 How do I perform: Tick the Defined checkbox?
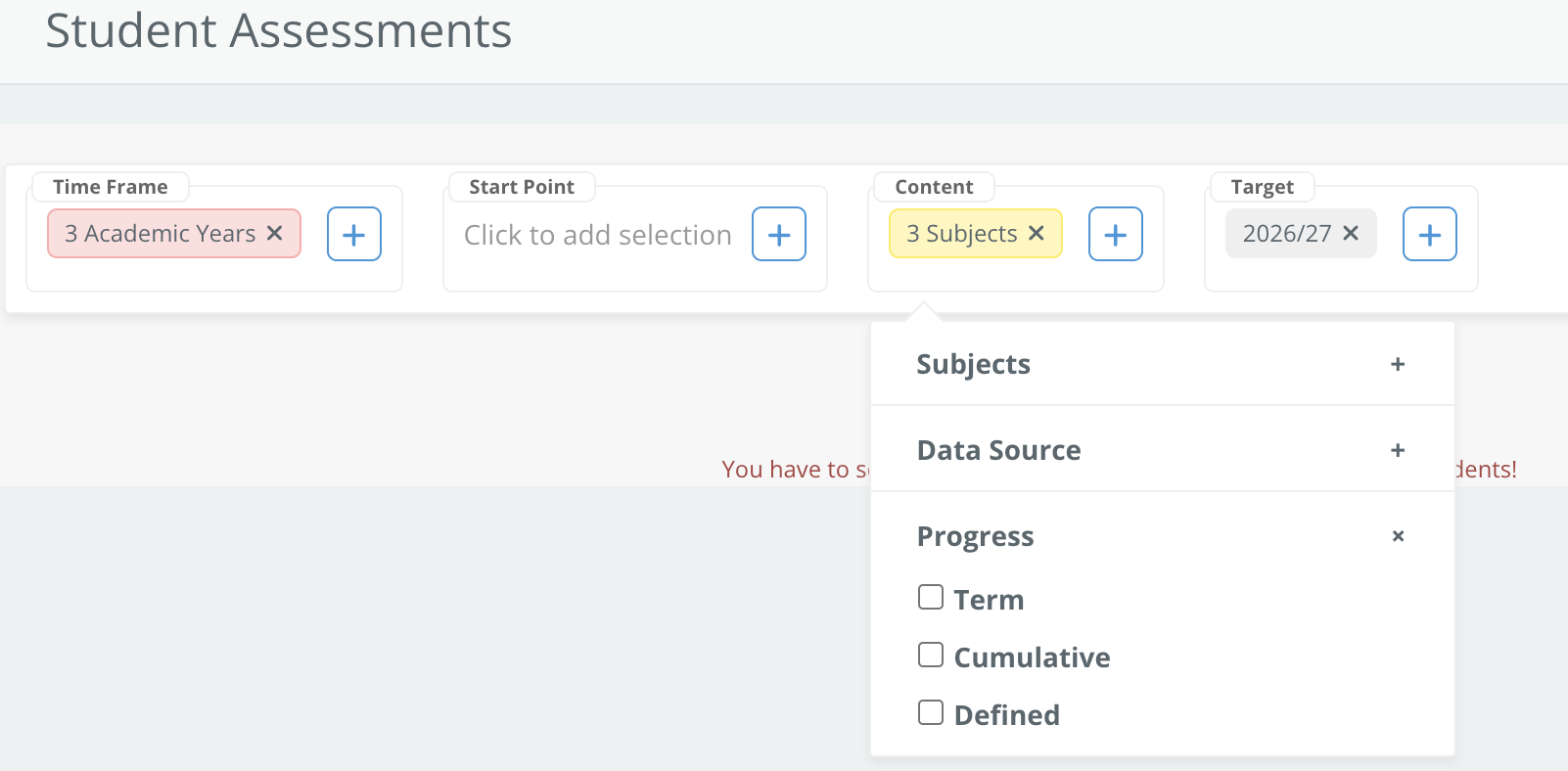[x=931, y=712]
